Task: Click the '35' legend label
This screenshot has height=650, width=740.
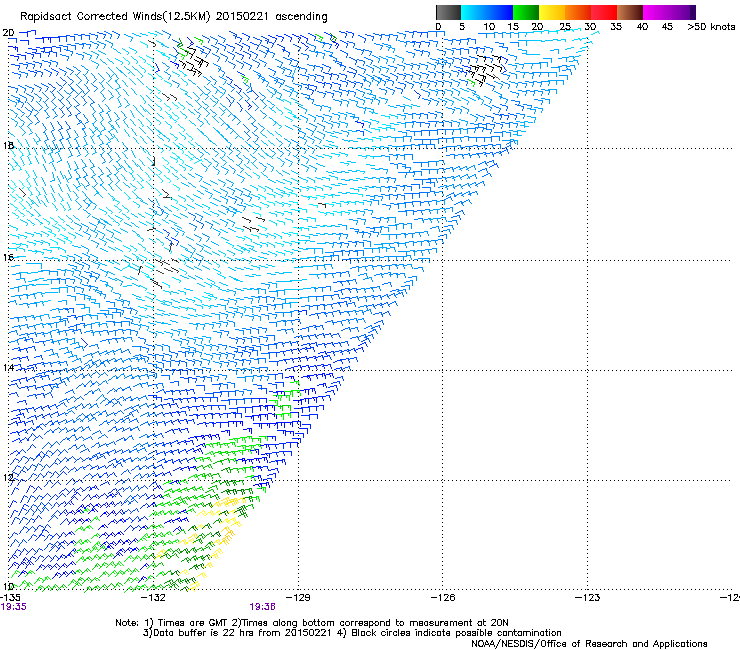Action: (616, 27)
